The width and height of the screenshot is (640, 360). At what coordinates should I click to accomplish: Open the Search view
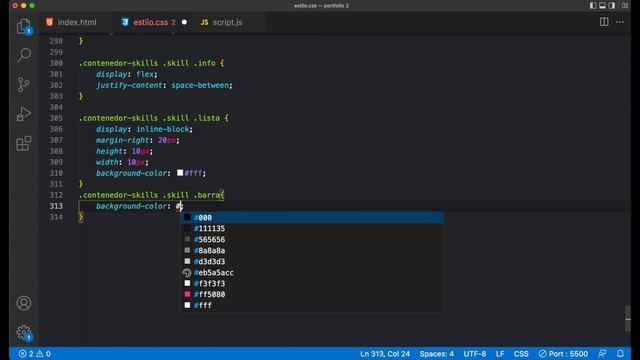[x=24, y=55]
